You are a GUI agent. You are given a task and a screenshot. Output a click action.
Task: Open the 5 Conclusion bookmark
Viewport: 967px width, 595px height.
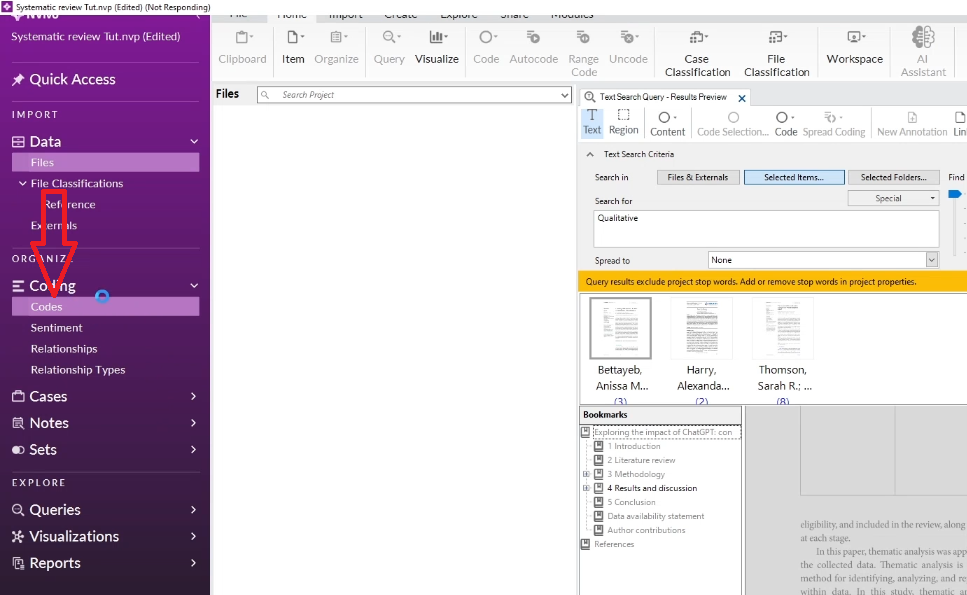tap(631, 502)
